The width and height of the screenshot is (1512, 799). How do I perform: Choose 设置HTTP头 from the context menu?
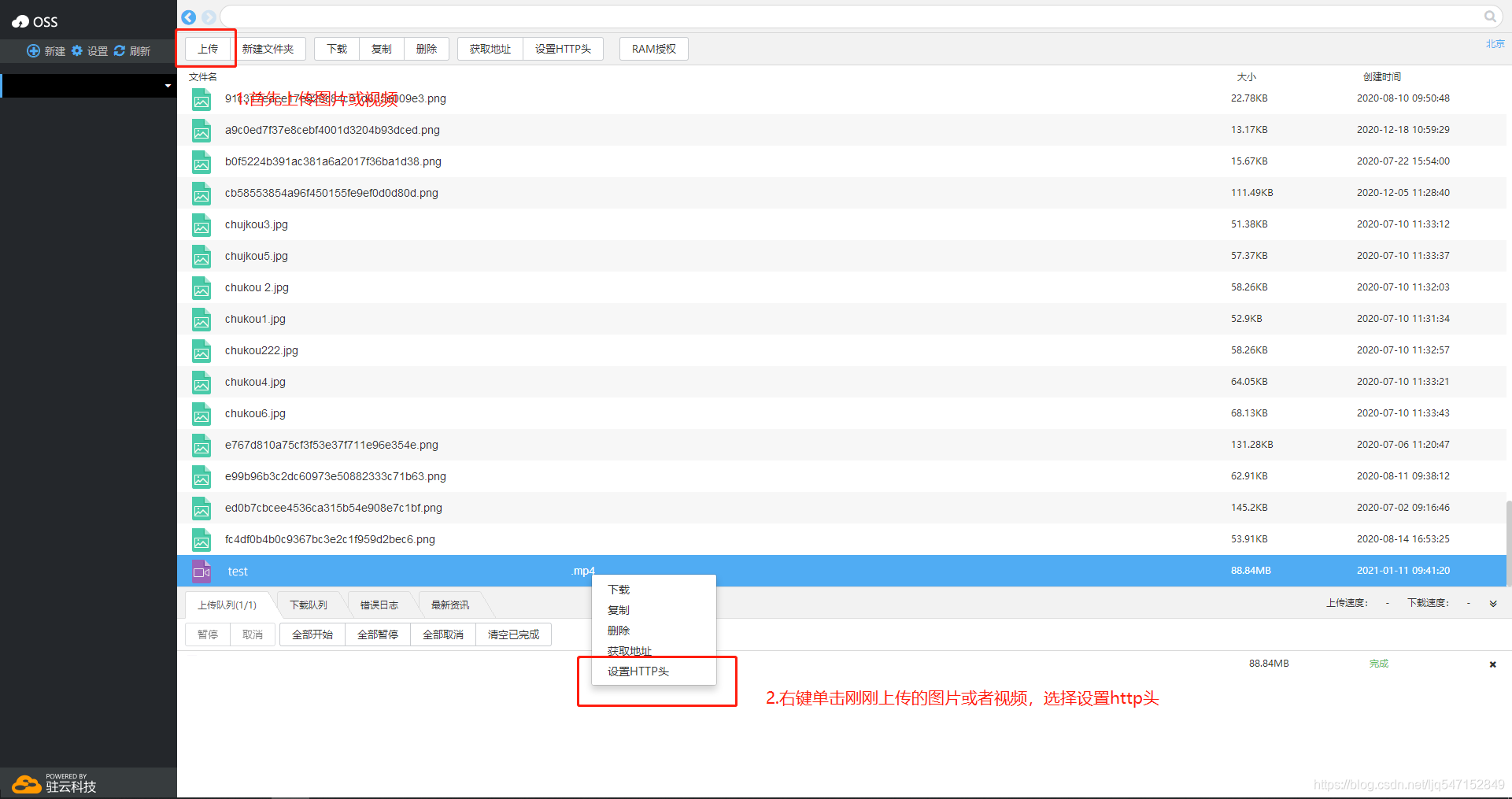(654, 671)
